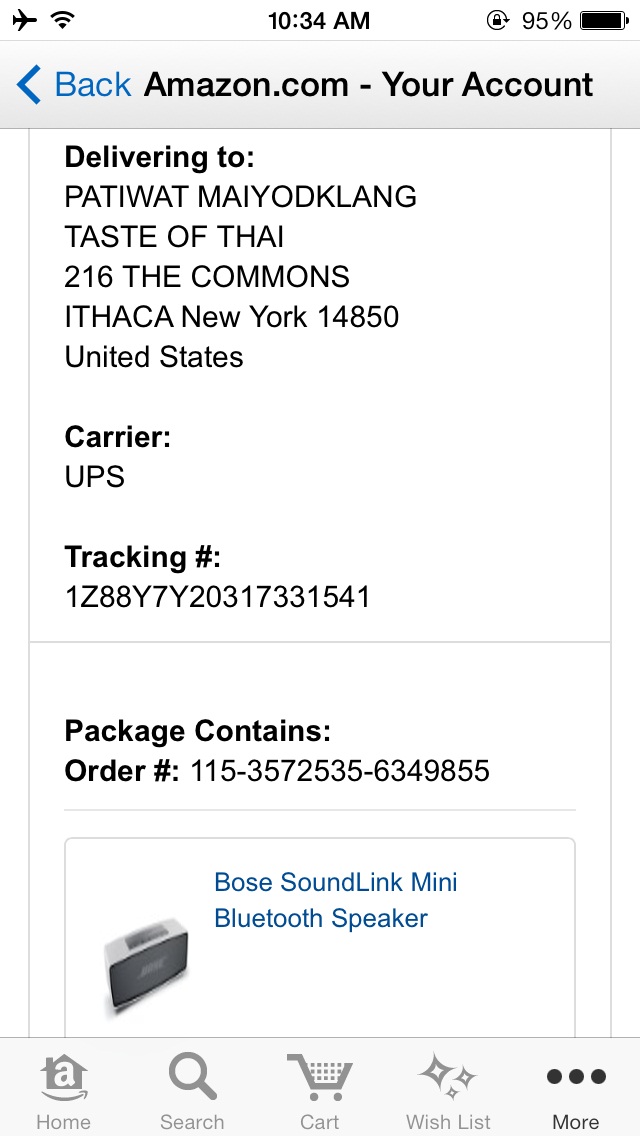
Task: Open More three-dots icon
Action: click(576, 1078)
